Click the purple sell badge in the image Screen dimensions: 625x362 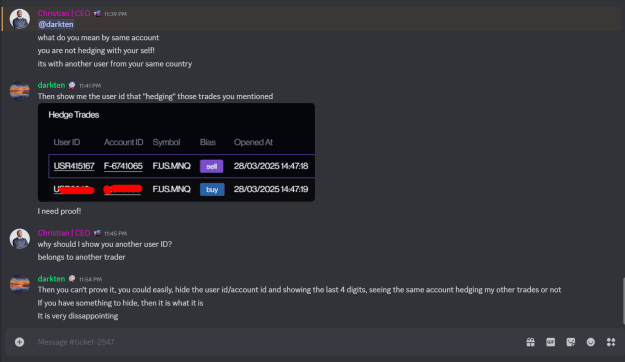[212, 166]
